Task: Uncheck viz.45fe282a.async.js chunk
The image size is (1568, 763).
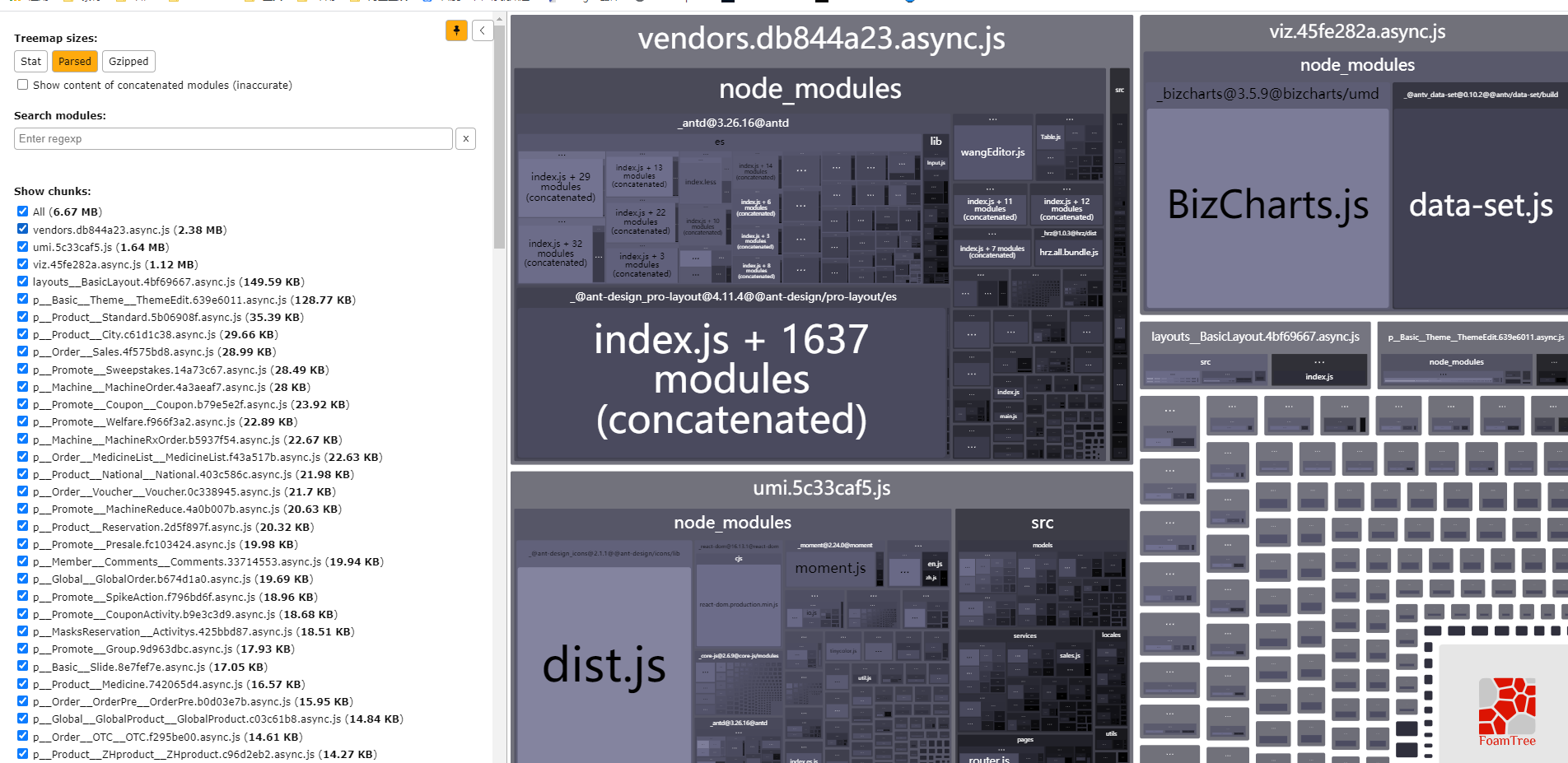Action: pyautogui.click(x=23, y=264)
